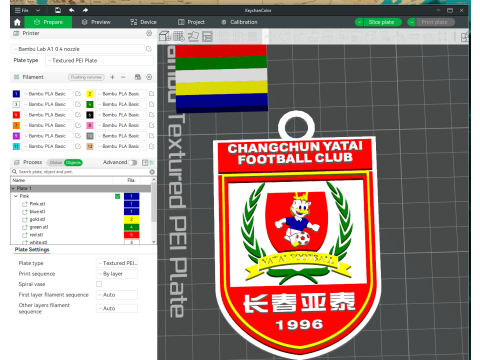Switch to the Prepare tab
480x360 pixels.
click(48, 22)
